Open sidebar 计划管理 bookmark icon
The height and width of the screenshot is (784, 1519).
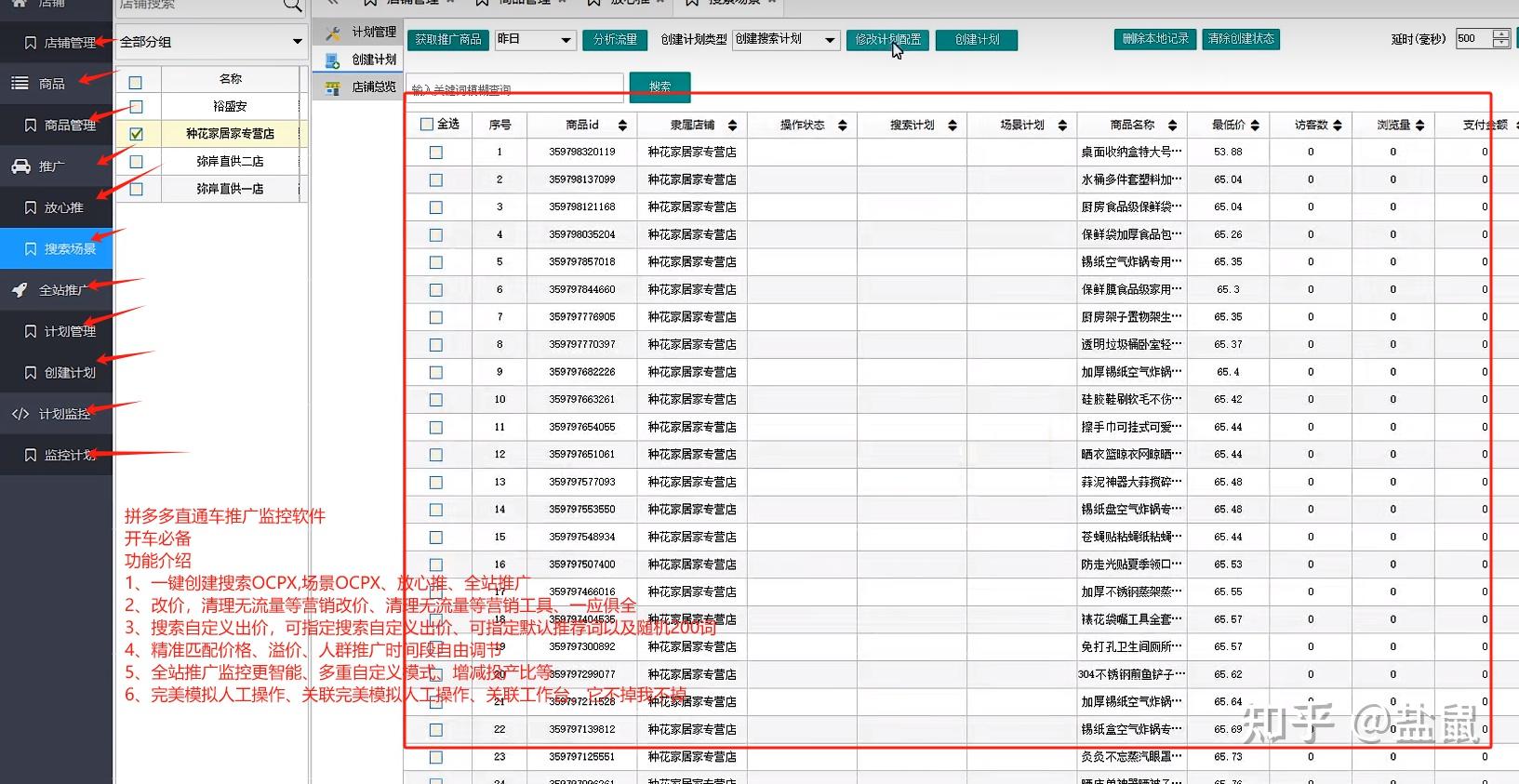point(31,331)
